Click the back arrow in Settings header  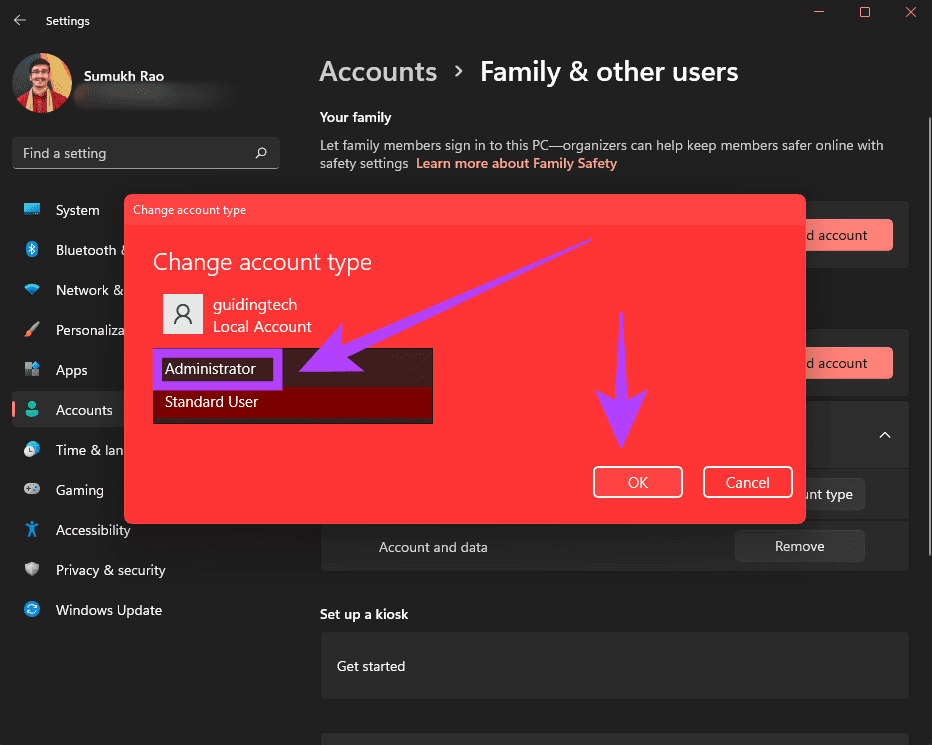20,20
